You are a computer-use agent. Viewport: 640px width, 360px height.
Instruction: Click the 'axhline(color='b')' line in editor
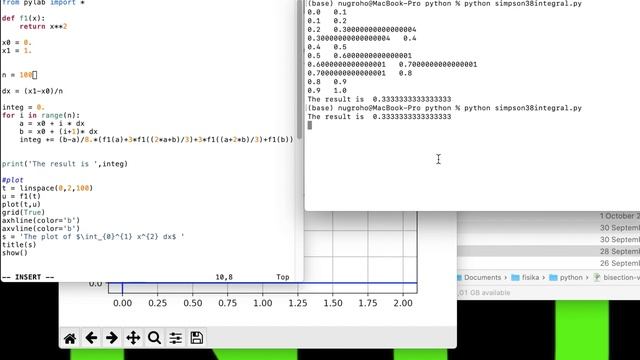coord(41,220)
